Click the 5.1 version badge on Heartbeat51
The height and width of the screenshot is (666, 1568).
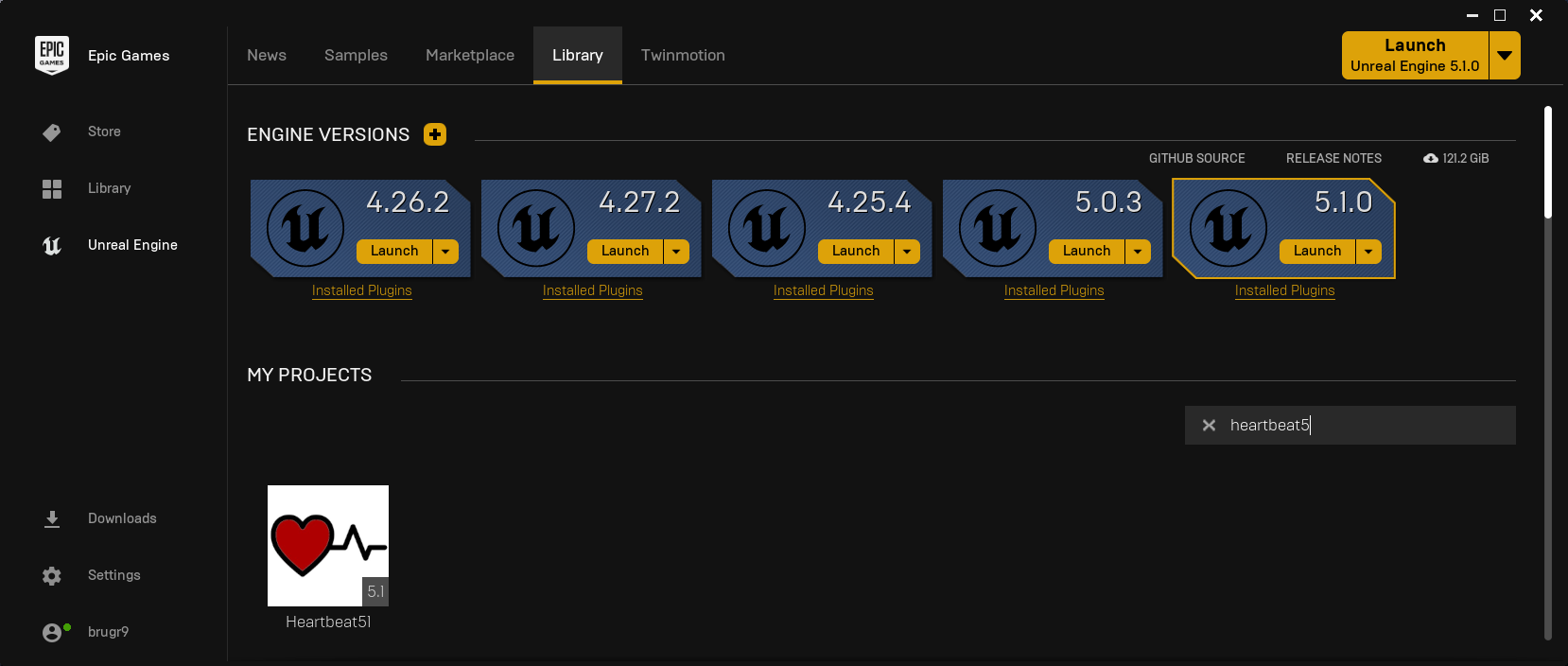click(375, 591)
